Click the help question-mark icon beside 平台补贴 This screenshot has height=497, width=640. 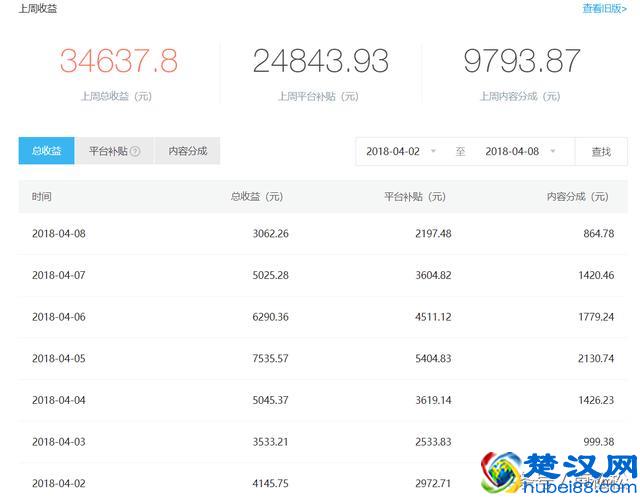tap(135, 151)
